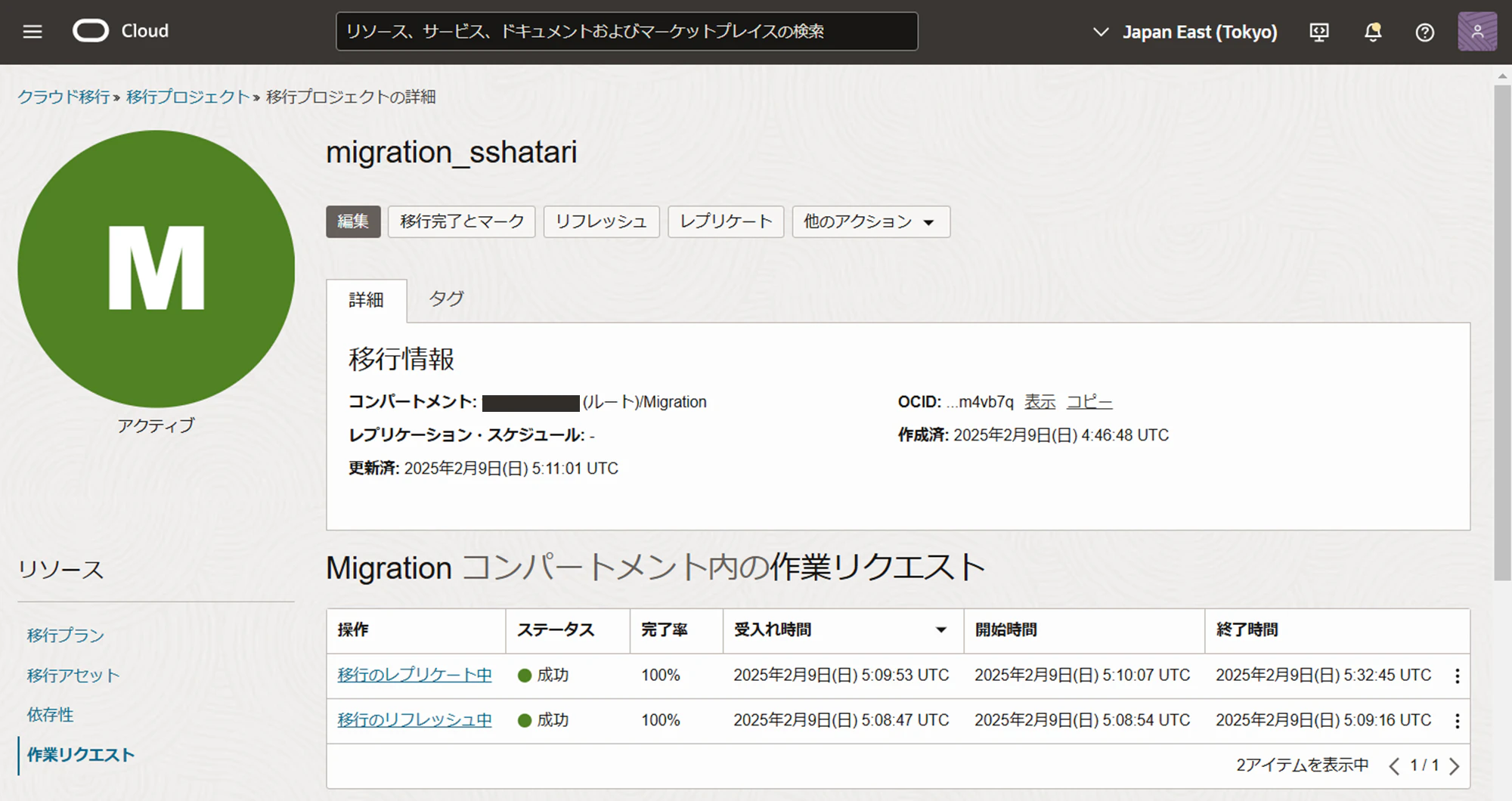Switch to the タグ tab
This screenshot has height=801, width=1512.
[447, 298]
